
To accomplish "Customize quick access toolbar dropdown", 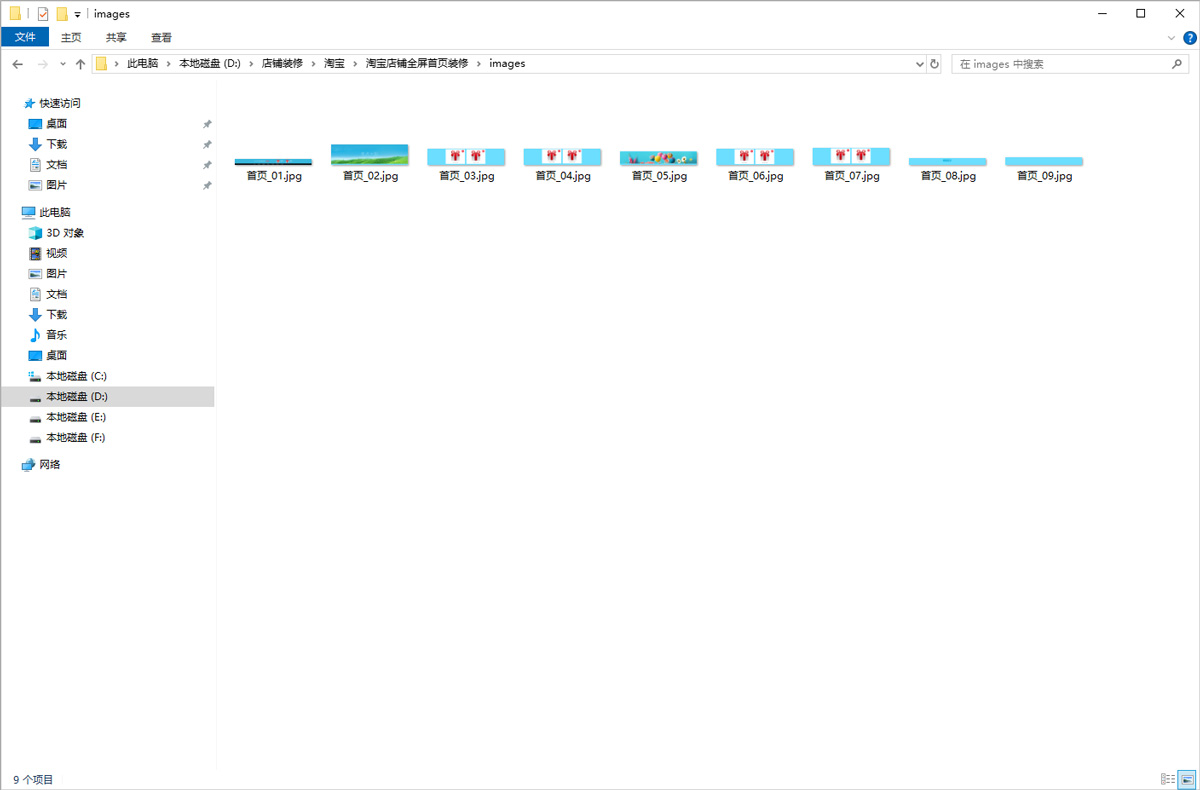I will (77, 15).
